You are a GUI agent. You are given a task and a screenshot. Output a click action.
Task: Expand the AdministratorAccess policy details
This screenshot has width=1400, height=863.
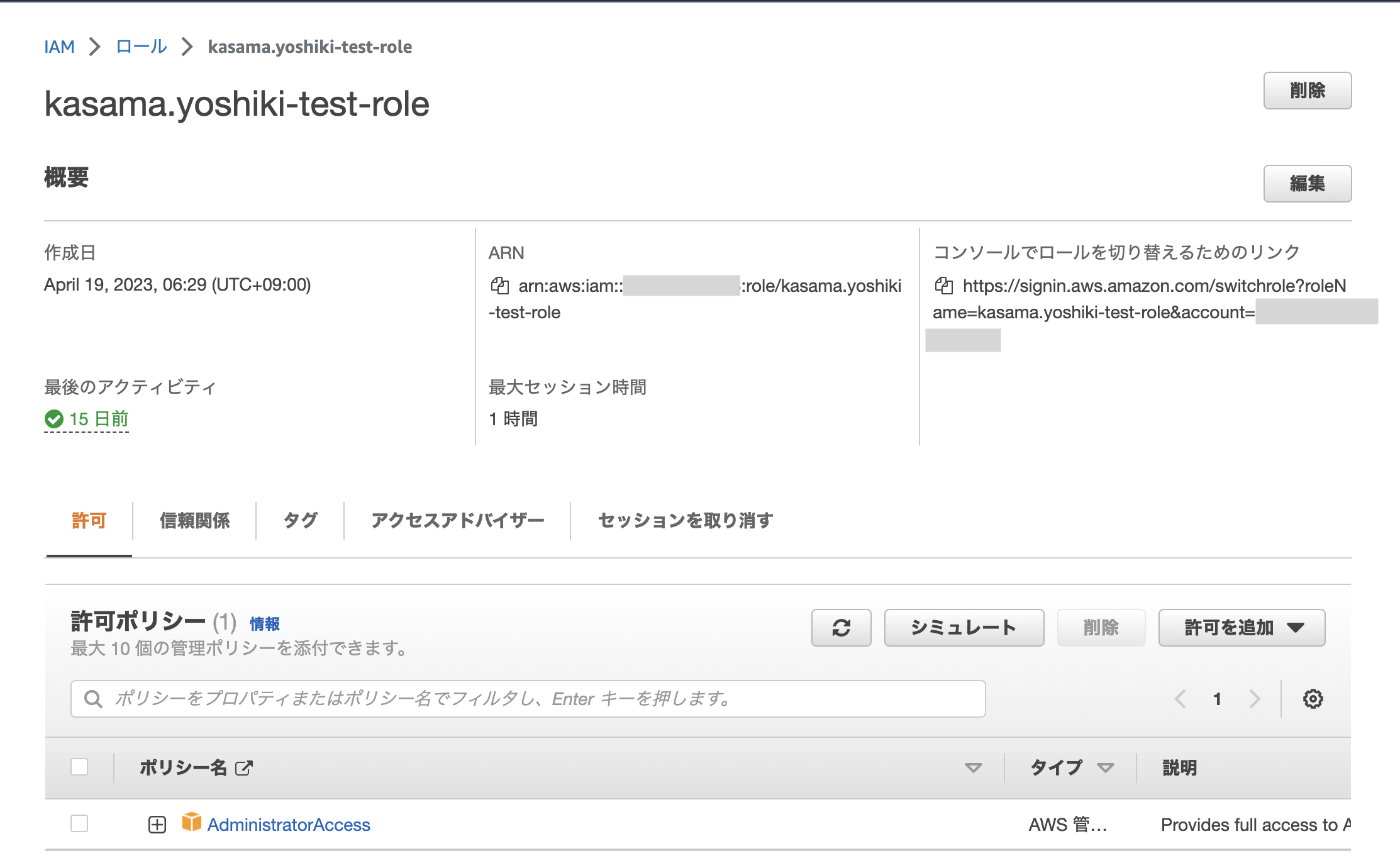point(157,825)
